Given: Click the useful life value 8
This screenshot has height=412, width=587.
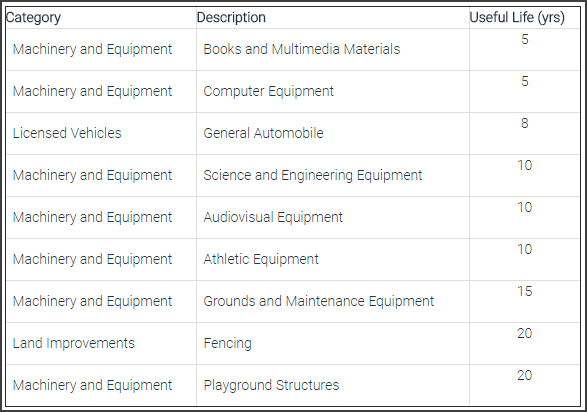Looking at the screenshot, I should pyautogui.click(x=524, y=123).
